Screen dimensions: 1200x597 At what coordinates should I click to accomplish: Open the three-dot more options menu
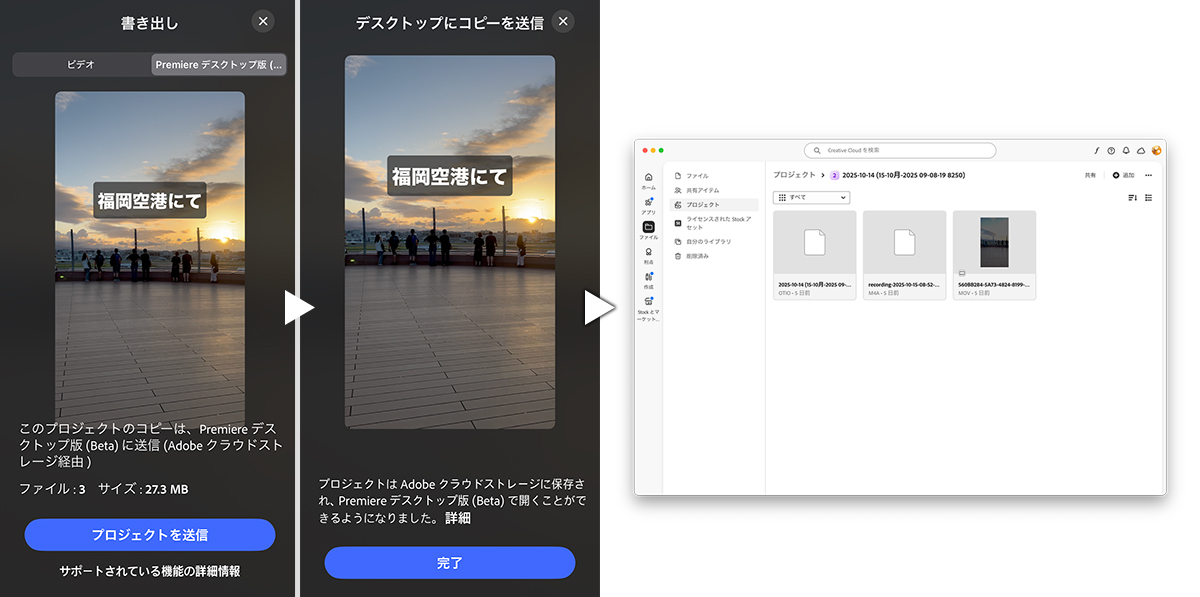[1148, 175]
